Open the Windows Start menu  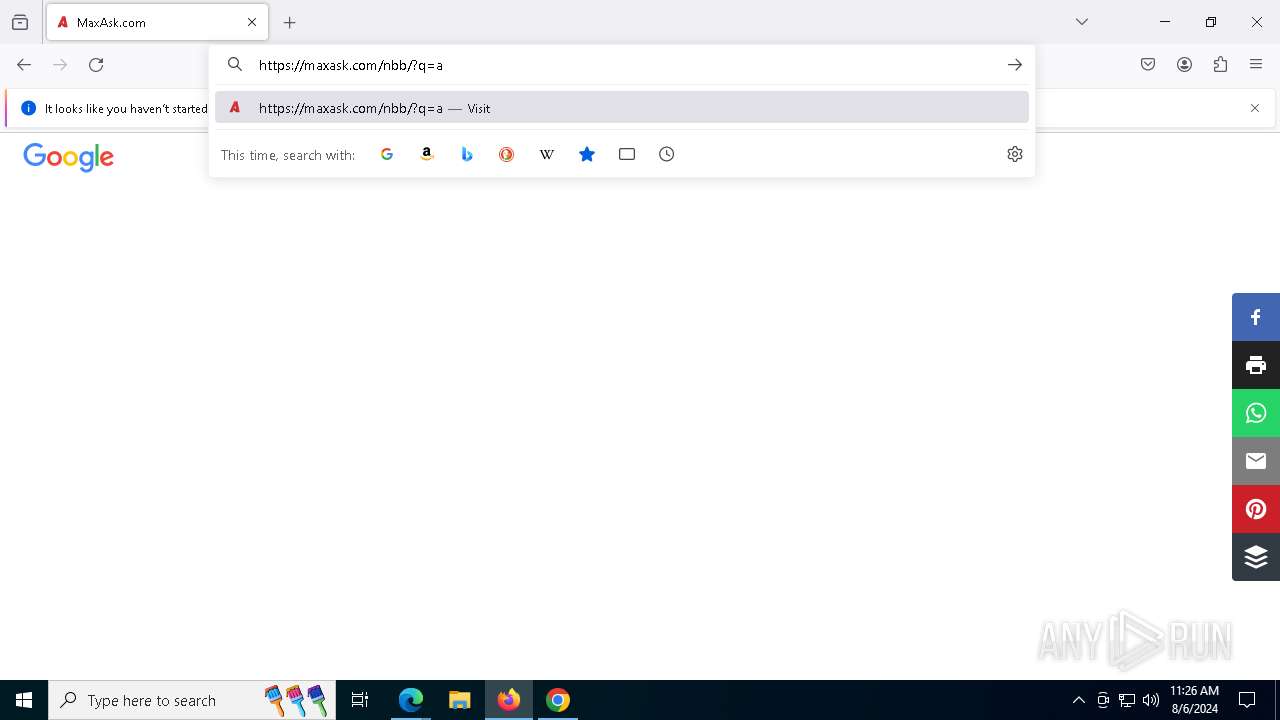pyautogui.click(x=24, y=700)
